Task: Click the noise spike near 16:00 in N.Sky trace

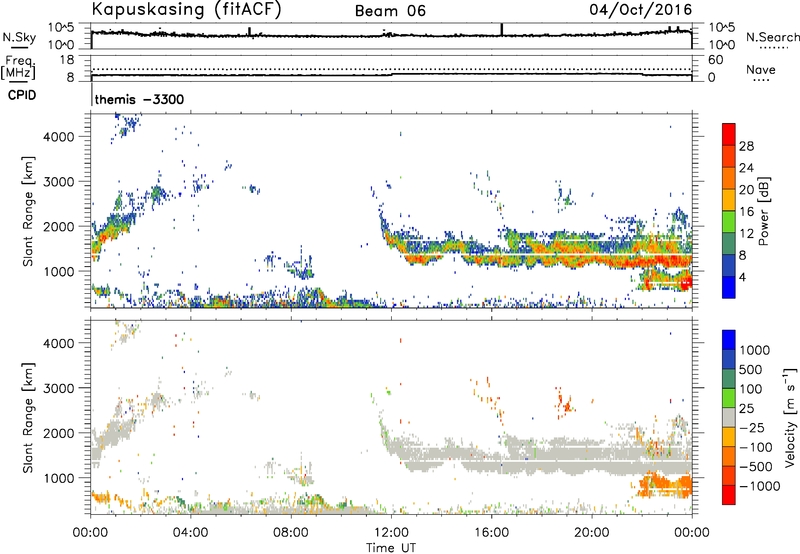Action: (502, 30)
